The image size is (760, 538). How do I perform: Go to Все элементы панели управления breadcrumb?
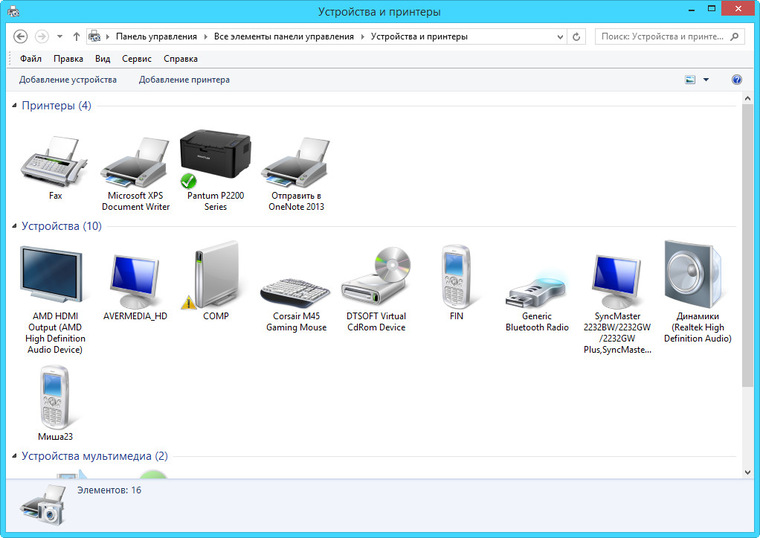284,36
